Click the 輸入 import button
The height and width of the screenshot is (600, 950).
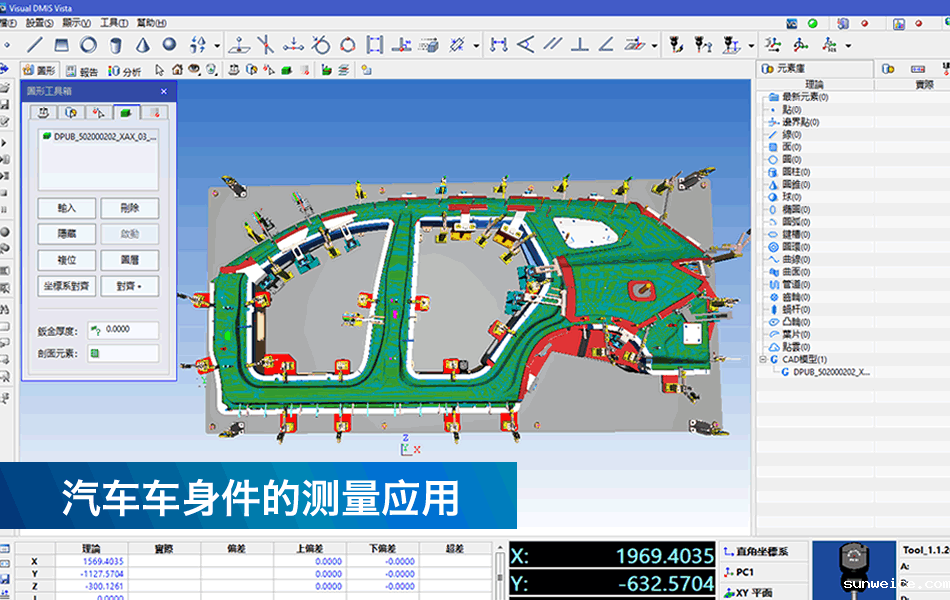click(x=67, y=208)
